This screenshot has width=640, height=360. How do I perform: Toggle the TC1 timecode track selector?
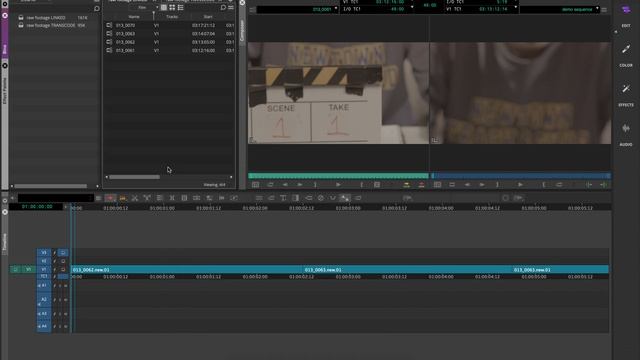44,276
